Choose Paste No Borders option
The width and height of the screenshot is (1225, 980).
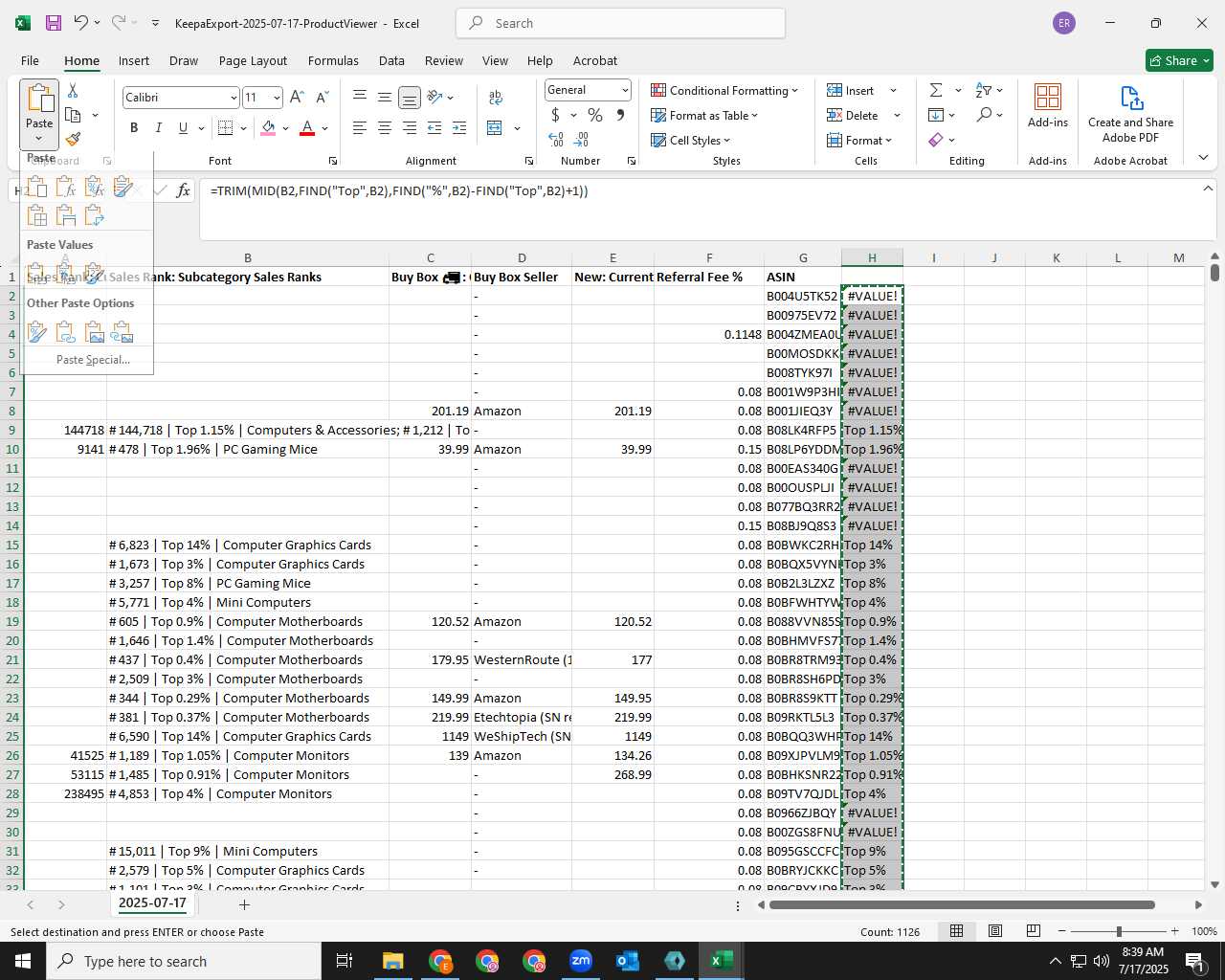pos(36,215)
